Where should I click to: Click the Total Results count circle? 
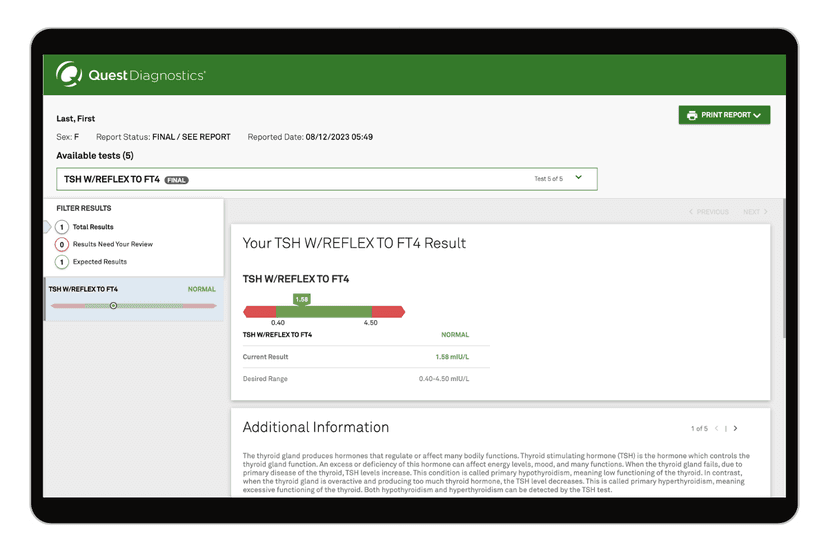coord(61,227)
